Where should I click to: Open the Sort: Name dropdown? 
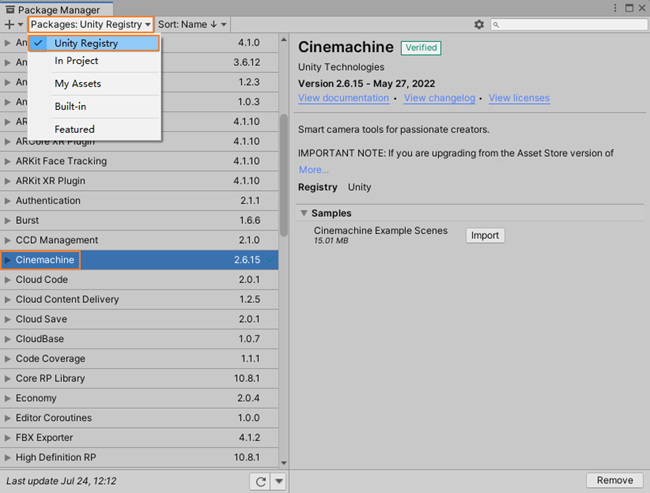tap(192, 24)
